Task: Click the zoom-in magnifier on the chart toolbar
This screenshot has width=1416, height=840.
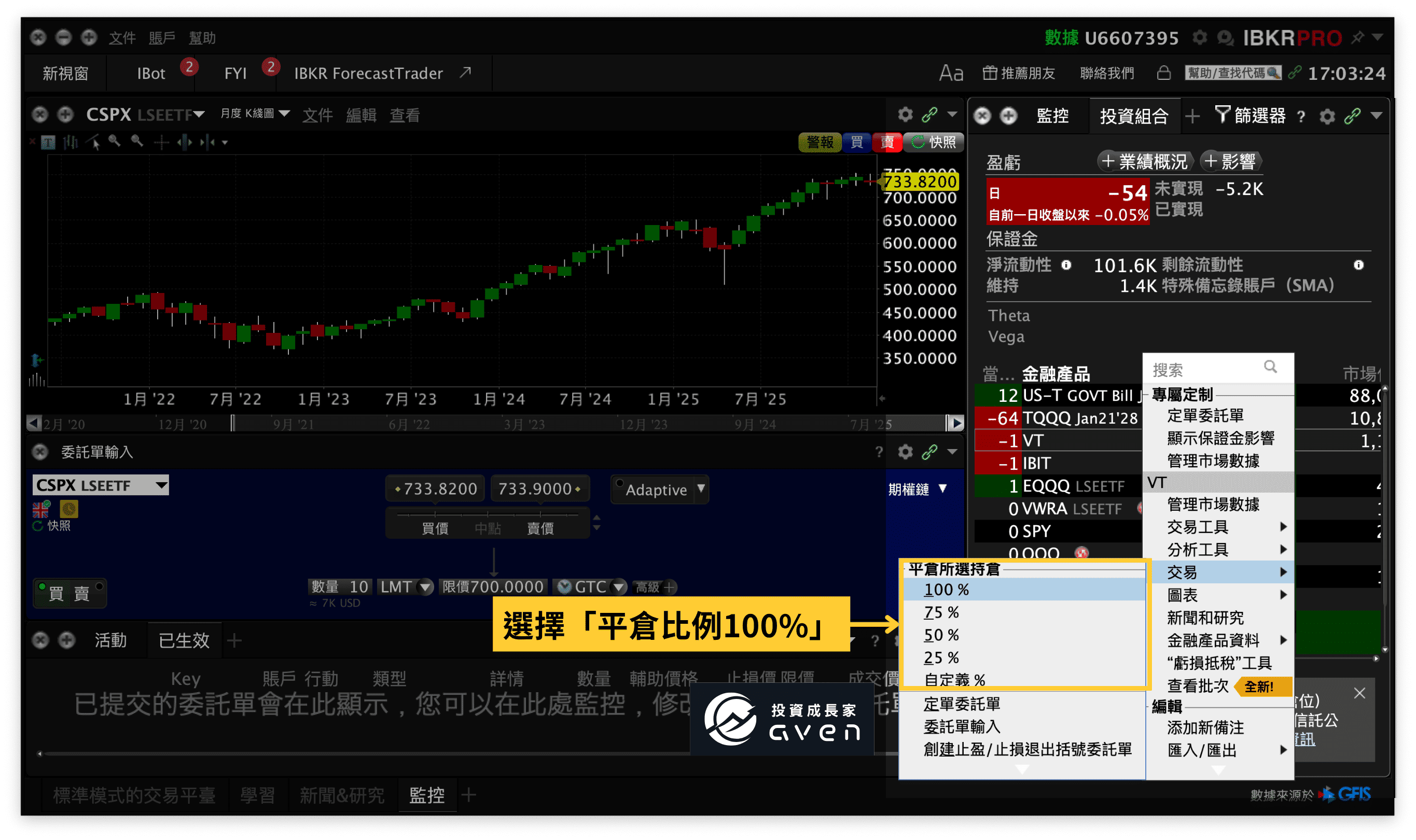Action: click(x=114, y=142)
